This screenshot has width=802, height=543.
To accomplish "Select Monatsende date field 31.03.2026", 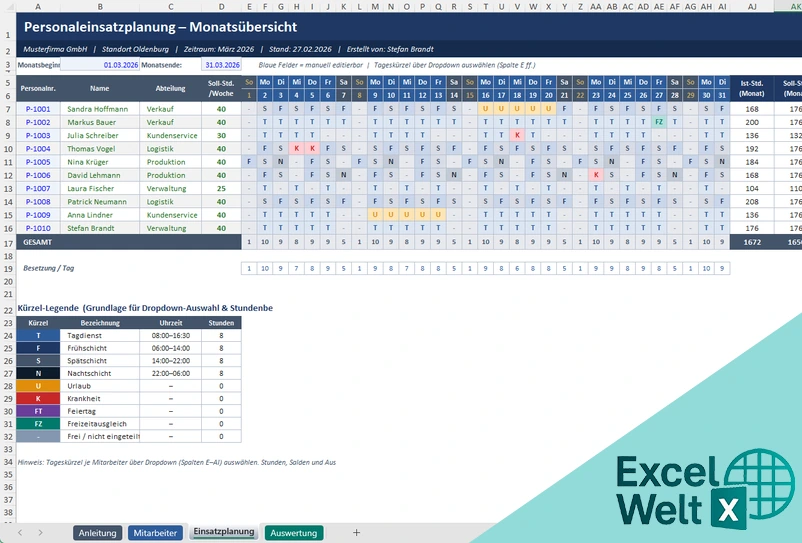I will 221,65.
